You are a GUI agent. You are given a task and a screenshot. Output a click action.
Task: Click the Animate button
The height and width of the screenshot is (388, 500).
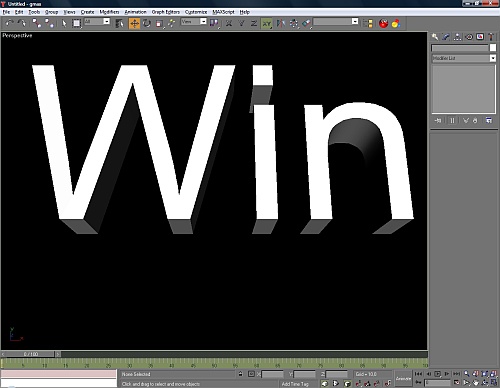tap(403, 379)
